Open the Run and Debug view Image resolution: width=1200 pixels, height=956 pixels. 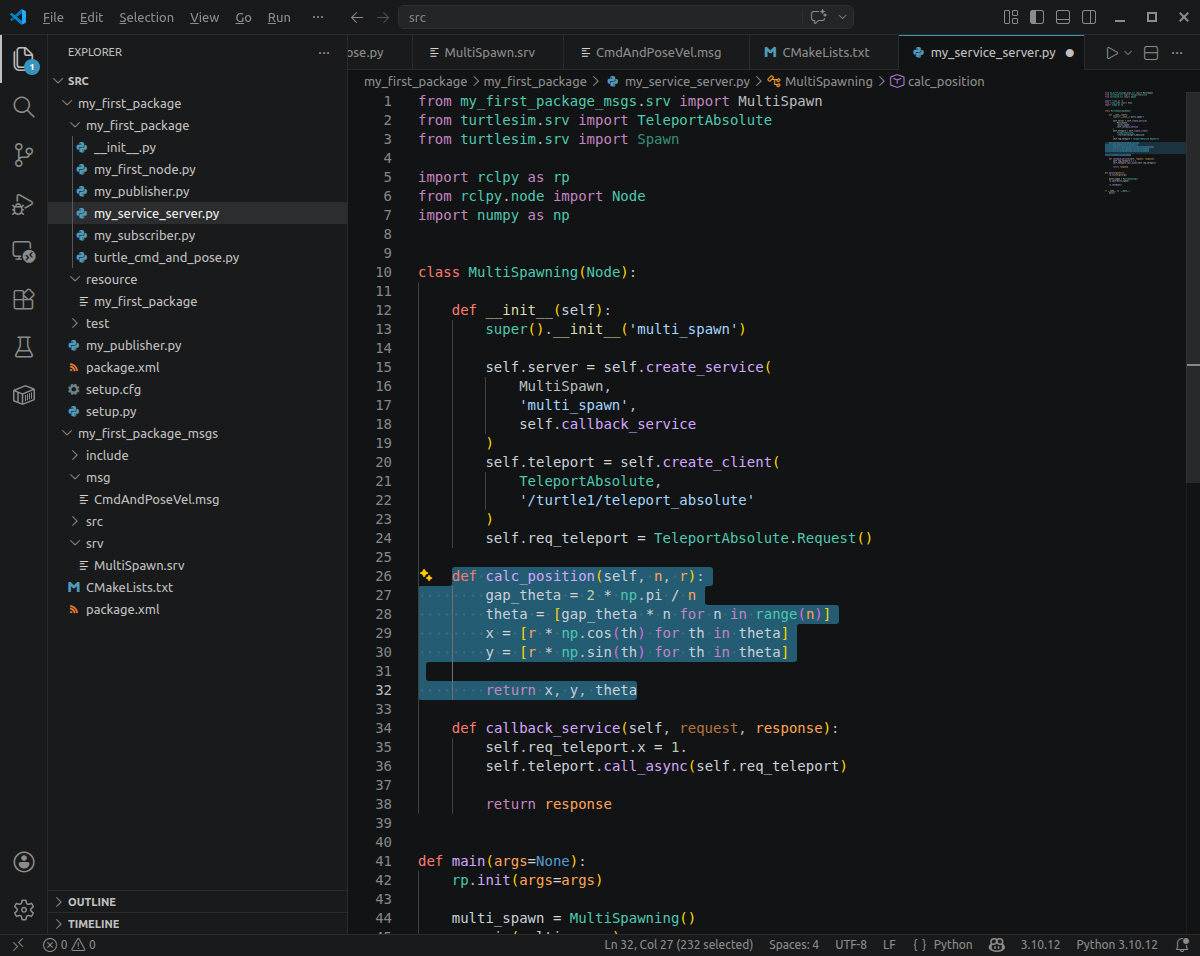pos(24,204)
